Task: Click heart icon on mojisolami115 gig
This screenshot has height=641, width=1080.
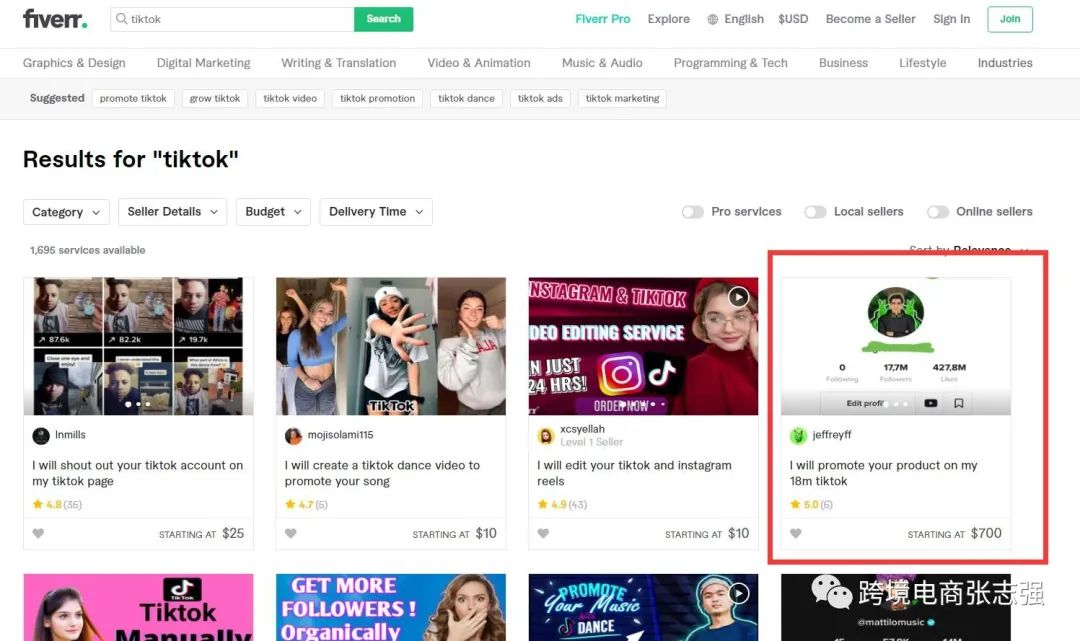Action: tap(291, 534)
